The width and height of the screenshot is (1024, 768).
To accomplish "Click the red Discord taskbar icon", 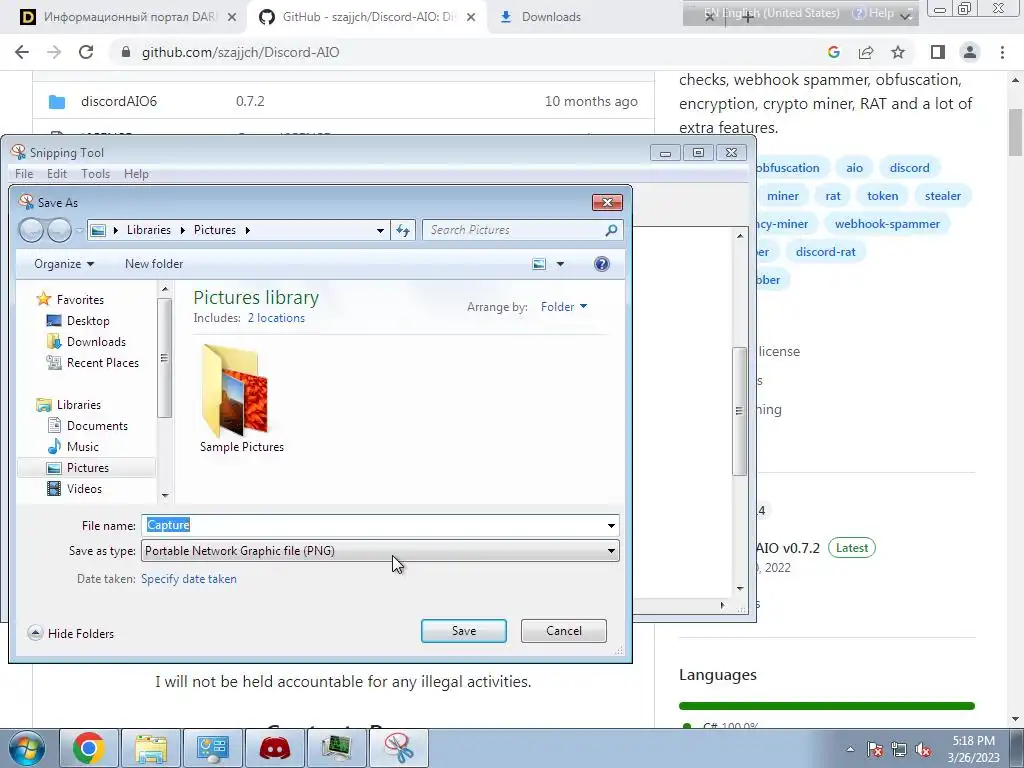I will [275, 748].
